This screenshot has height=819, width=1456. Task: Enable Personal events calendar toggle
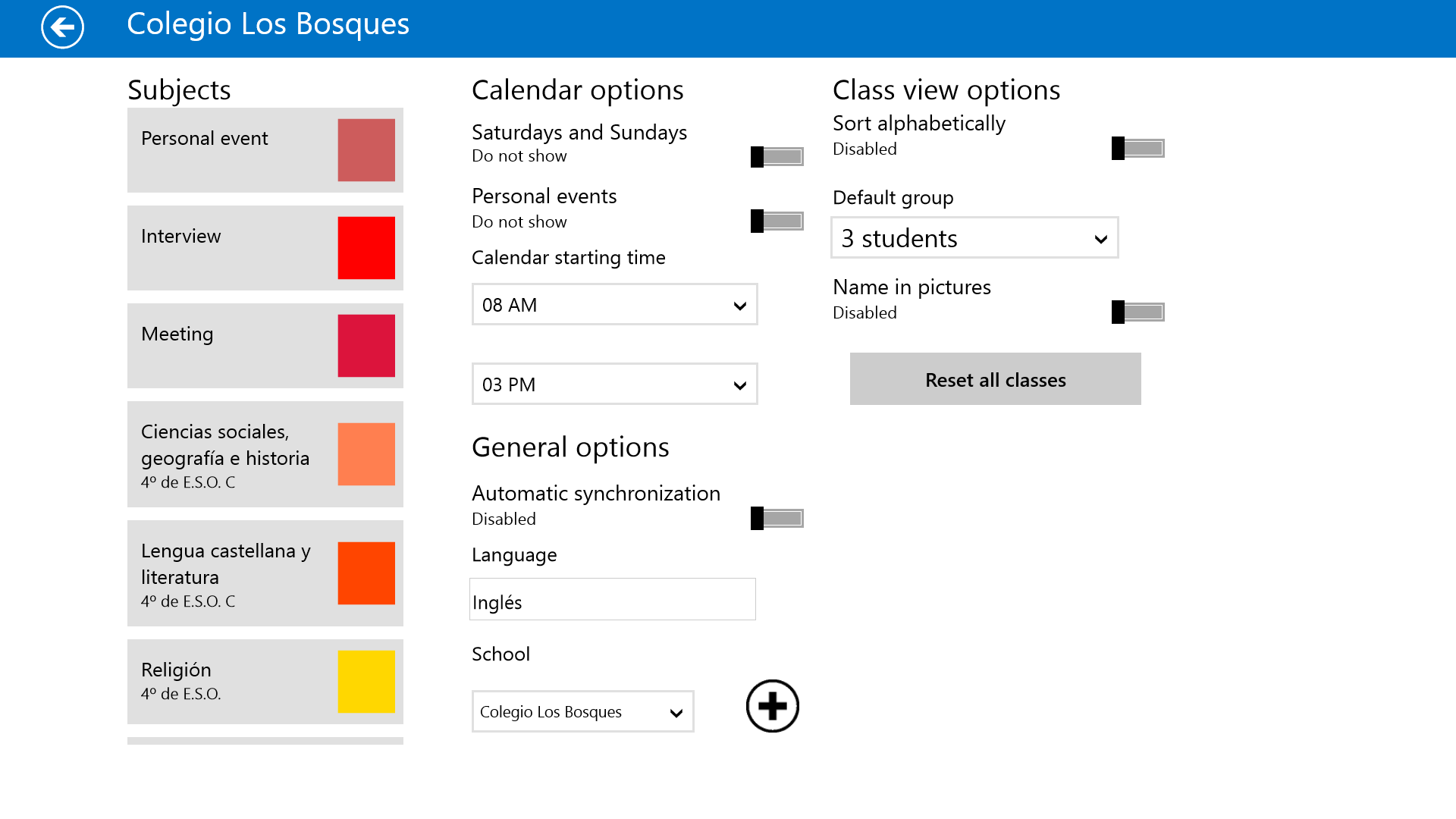click(x=777, y=221)
